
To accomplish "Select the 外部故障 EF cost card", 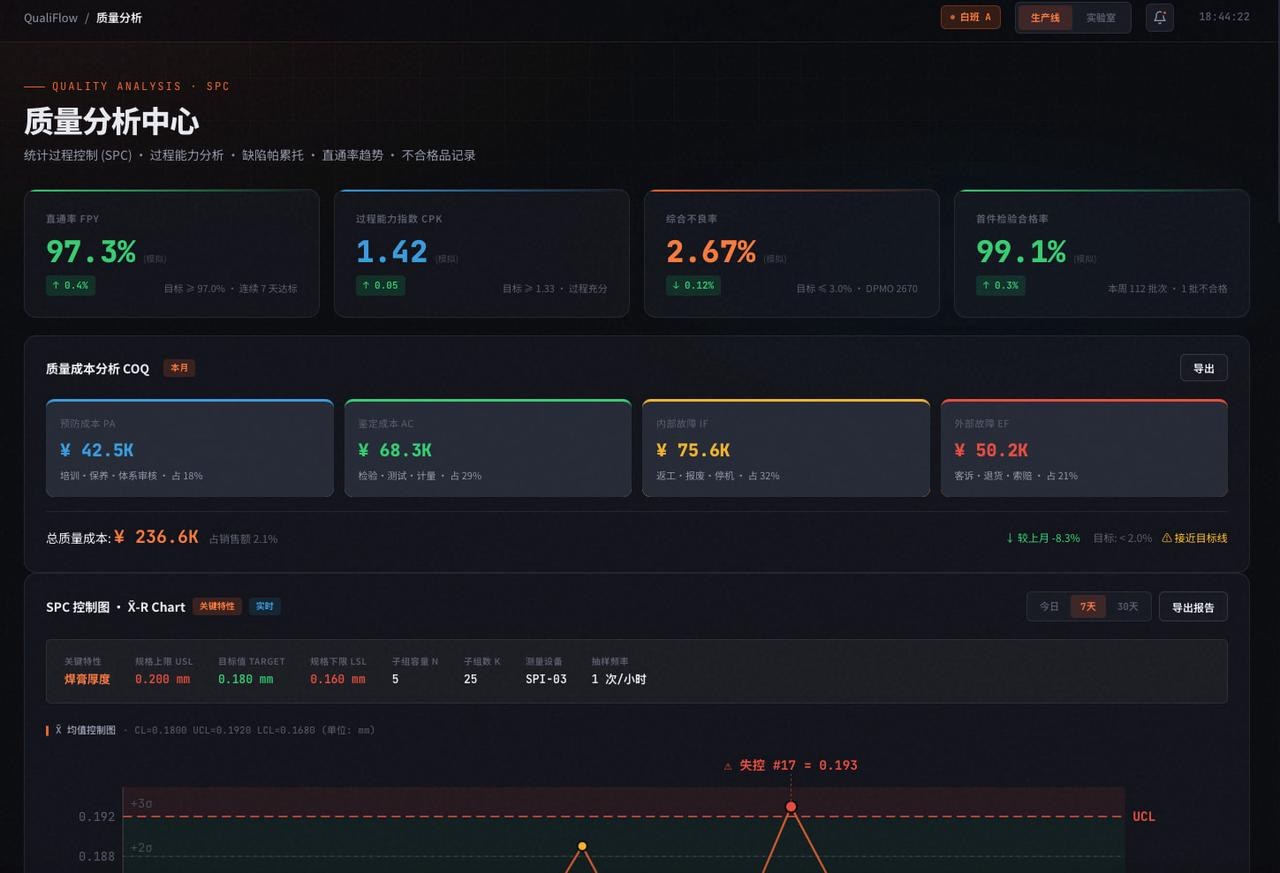I will 1084,448.
